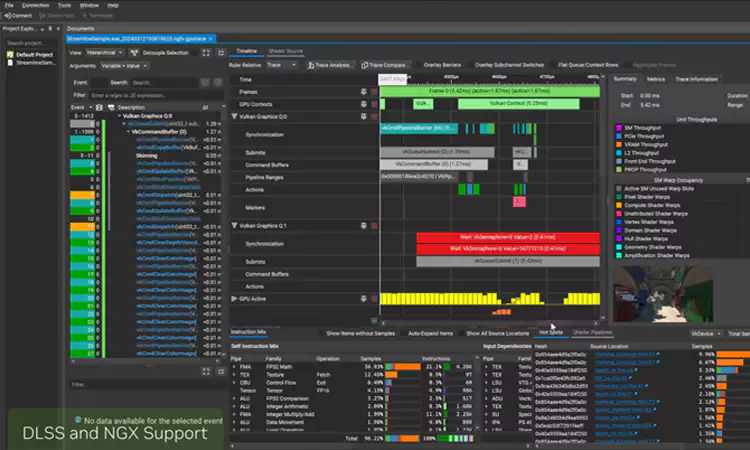This screenshot has width=750, height=450.
Task: Click the collapse icon below the event list
Action: pos(221,372)
